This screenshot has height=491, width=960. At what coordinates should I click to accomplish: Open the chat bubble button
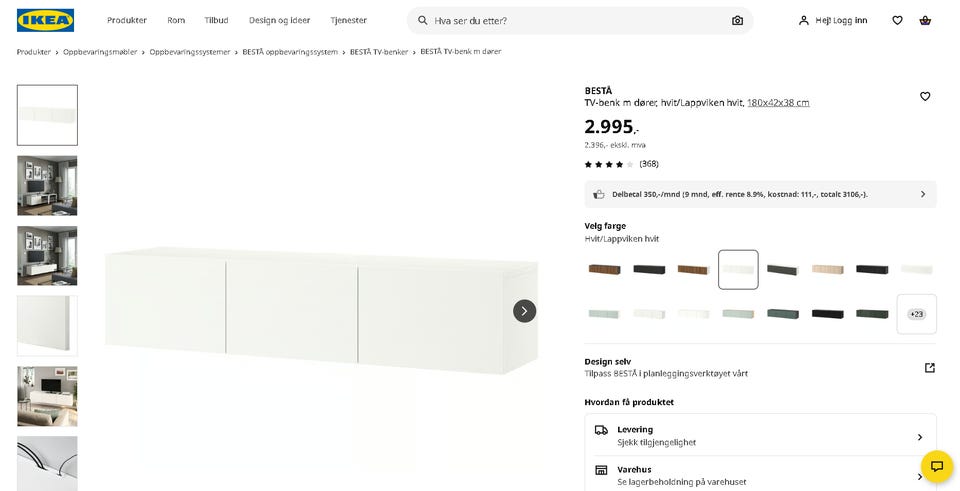pyautogui.click(x=937, y=467)
